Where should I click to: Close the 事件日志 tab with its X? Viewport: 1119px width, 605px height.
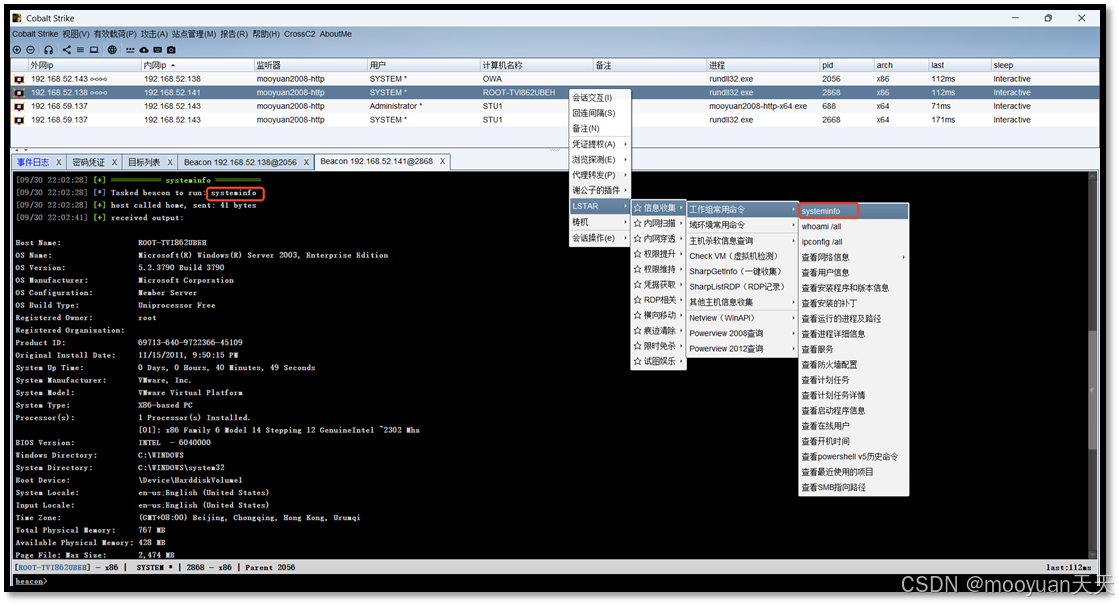pyautogui.click(x=59, y=163)
